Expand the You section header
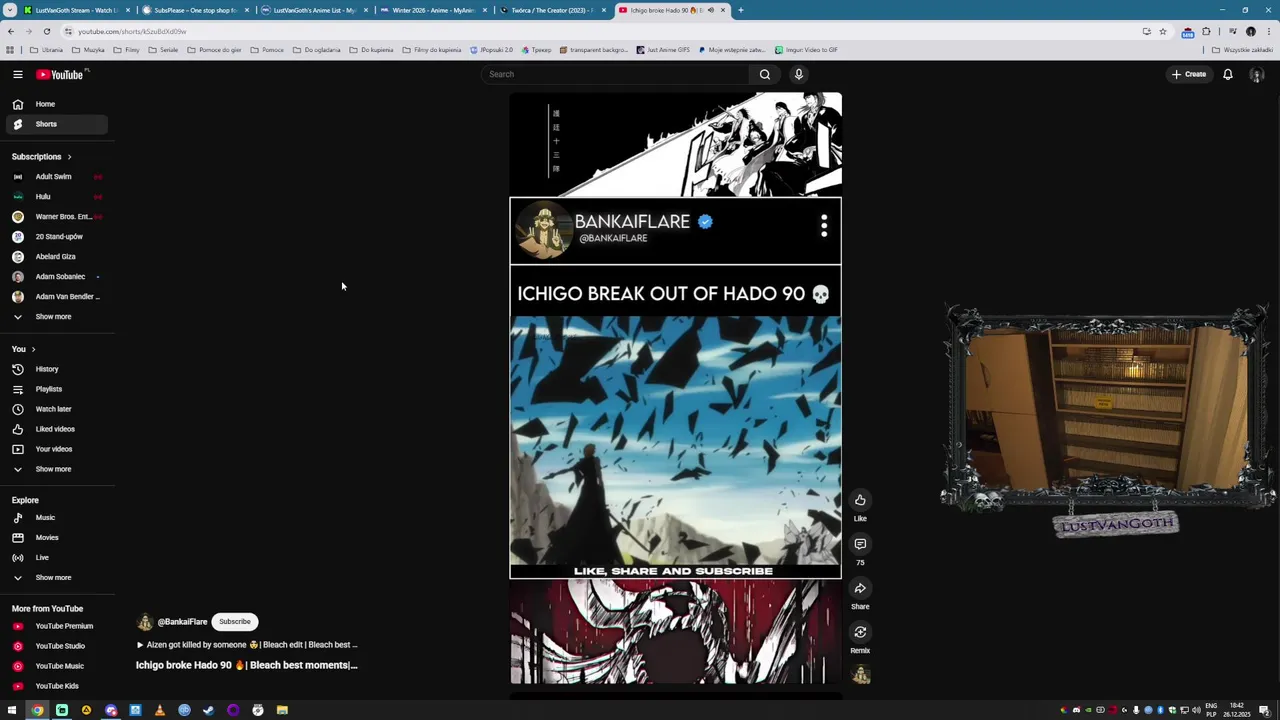Screen dimensions: 1280x720 point(24,349)
